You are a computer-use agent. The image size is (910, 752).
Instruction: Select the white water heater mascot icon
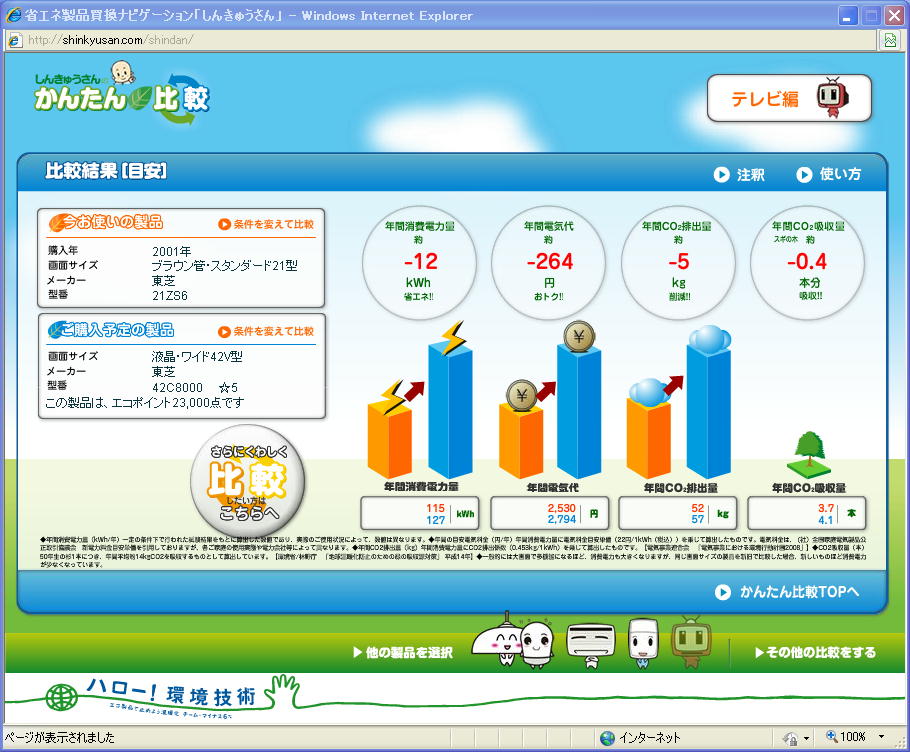pyautogui.click(x=644, y=642)
